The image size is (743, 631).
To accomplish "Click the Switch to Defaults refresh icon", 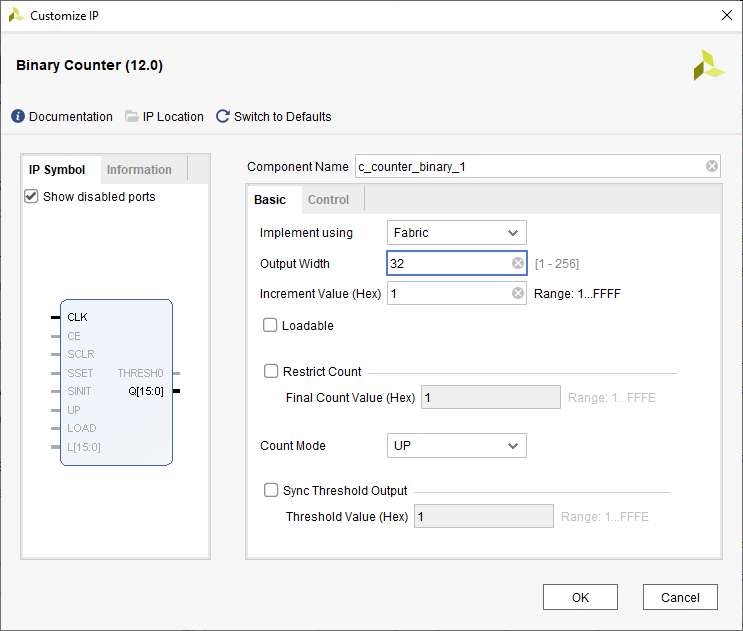I will point(223,117).
